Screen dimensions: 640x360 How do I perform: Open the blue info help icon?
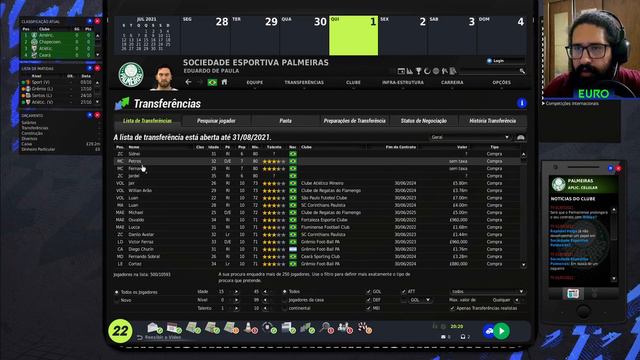pos(522,103)
